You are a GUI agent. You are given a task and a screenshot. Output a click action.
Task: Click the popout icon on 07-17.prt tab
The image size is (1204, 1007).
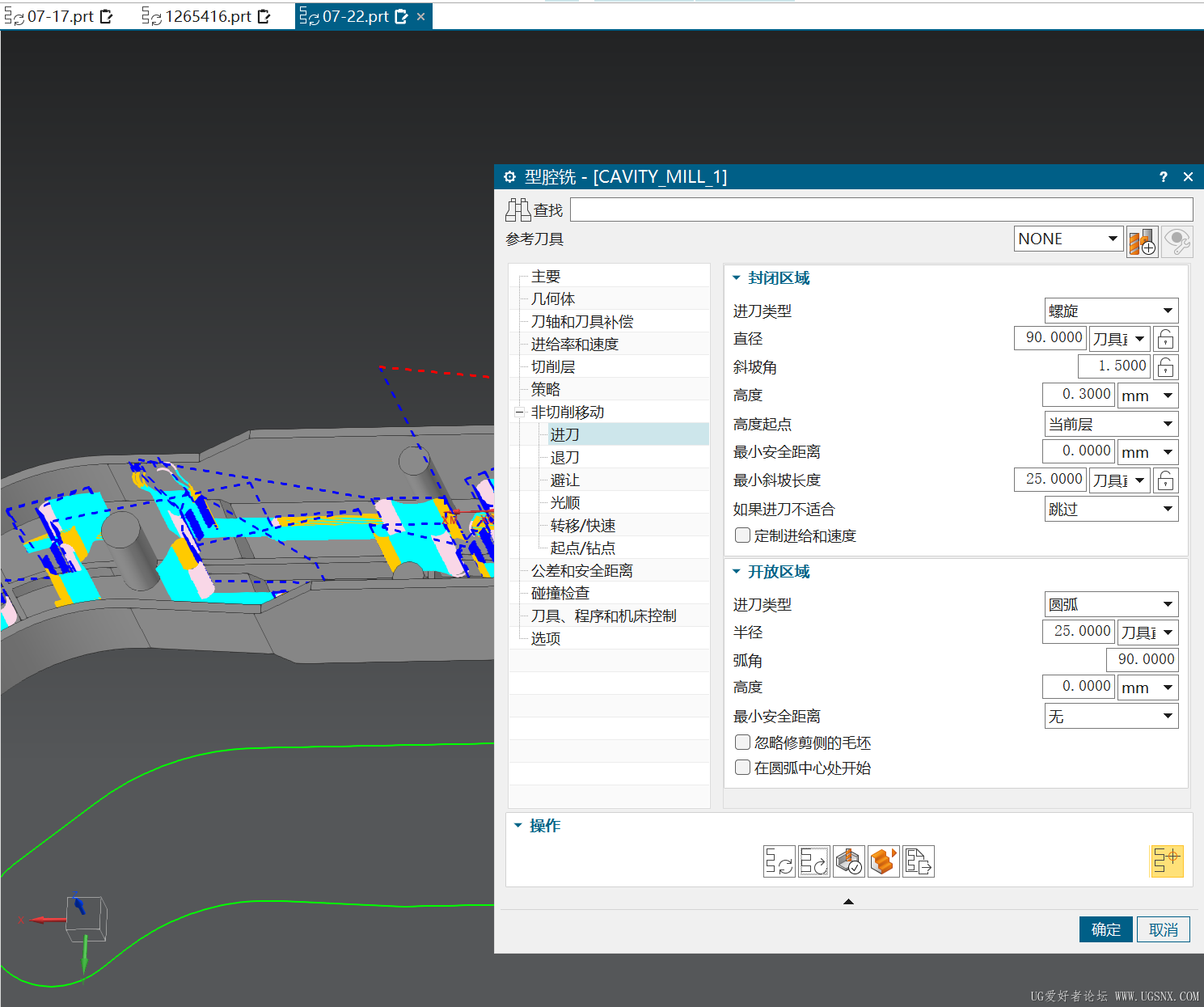click(x=106, y=16)
